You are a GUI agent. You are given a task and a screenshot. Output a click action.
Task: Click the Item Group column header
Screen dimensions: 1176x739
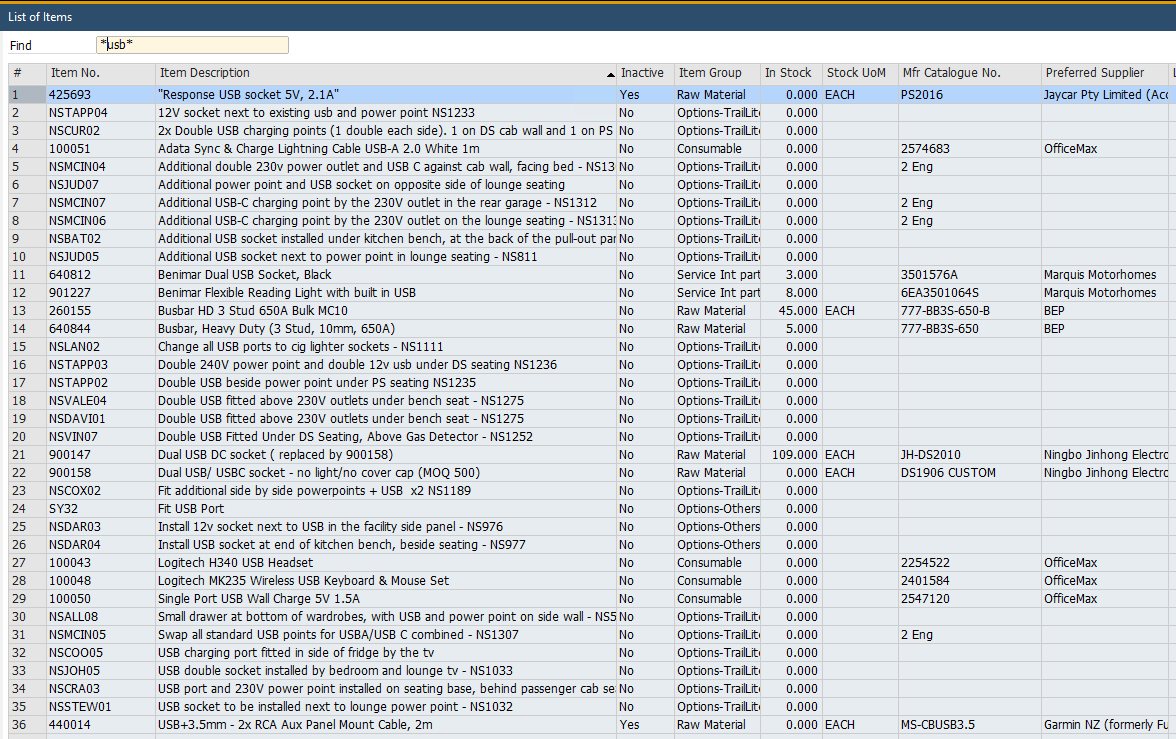[x=710, y=73]
